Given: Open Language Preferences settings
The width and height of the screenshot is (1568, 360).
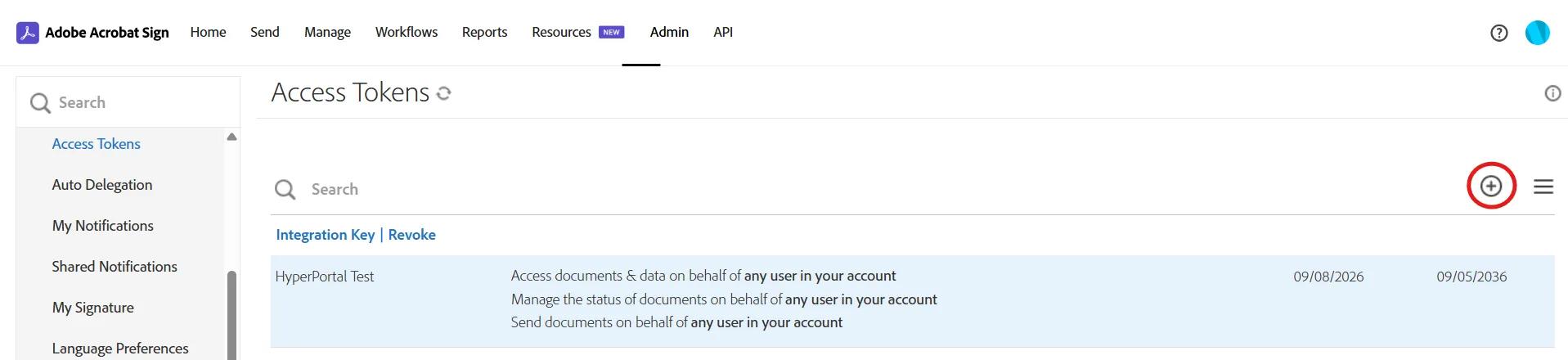Looking at the screenshot, I should click(120, 349).
